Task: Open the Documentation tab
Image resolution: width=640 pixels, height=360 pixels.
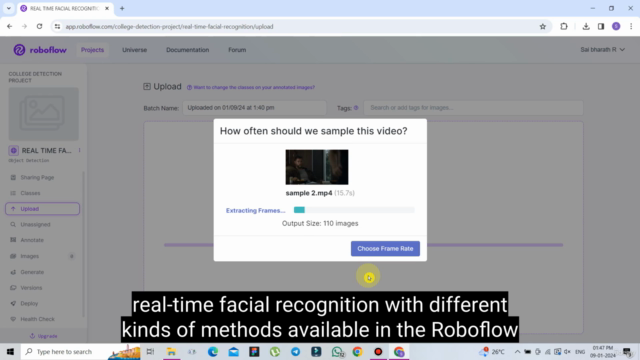Action: pyautogui.click(x=187, y=50)
